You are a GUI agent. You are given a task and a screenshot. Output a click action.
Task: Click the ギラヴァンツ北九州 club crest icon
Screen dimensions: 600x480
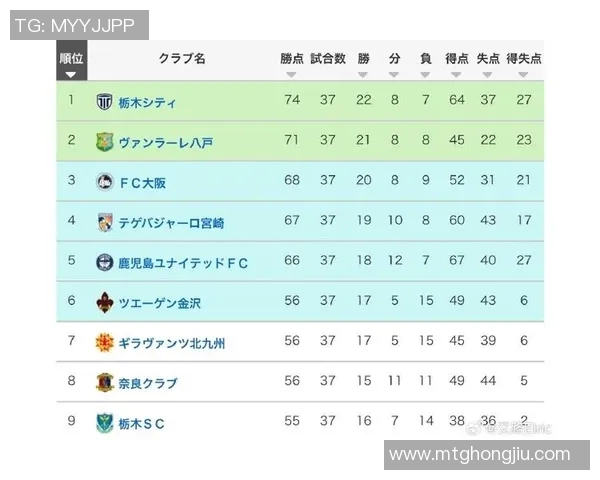pyautogui.click(x=104, y=342)
